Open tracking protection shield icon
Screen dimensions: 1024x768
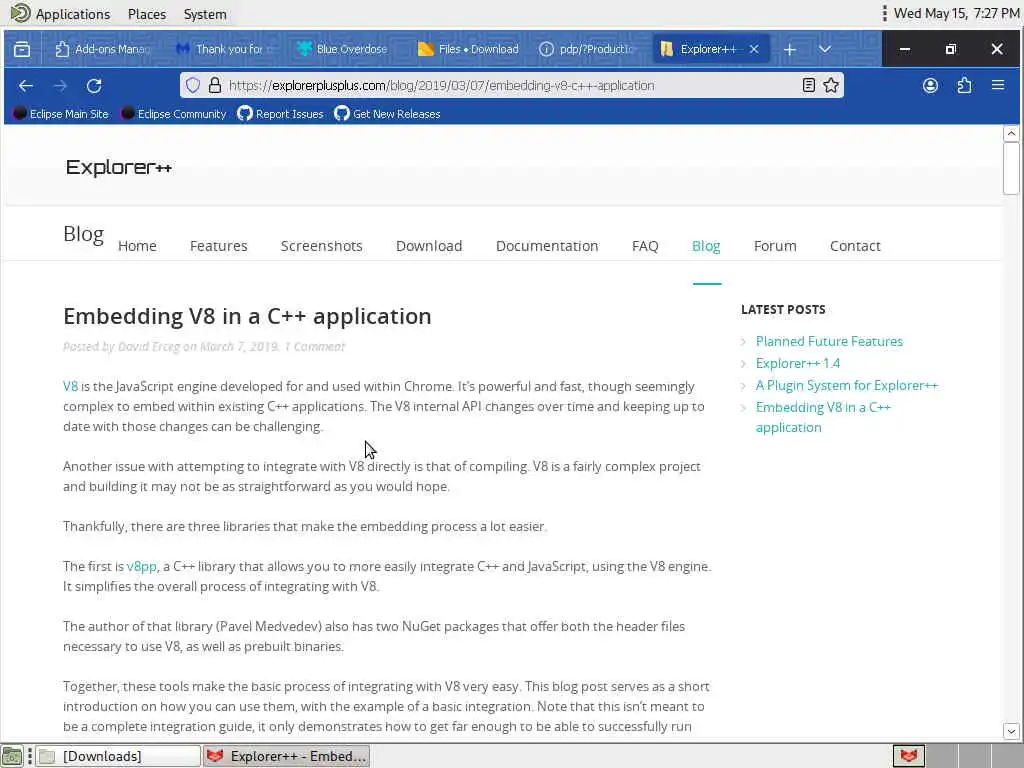(x=193, y=86)
